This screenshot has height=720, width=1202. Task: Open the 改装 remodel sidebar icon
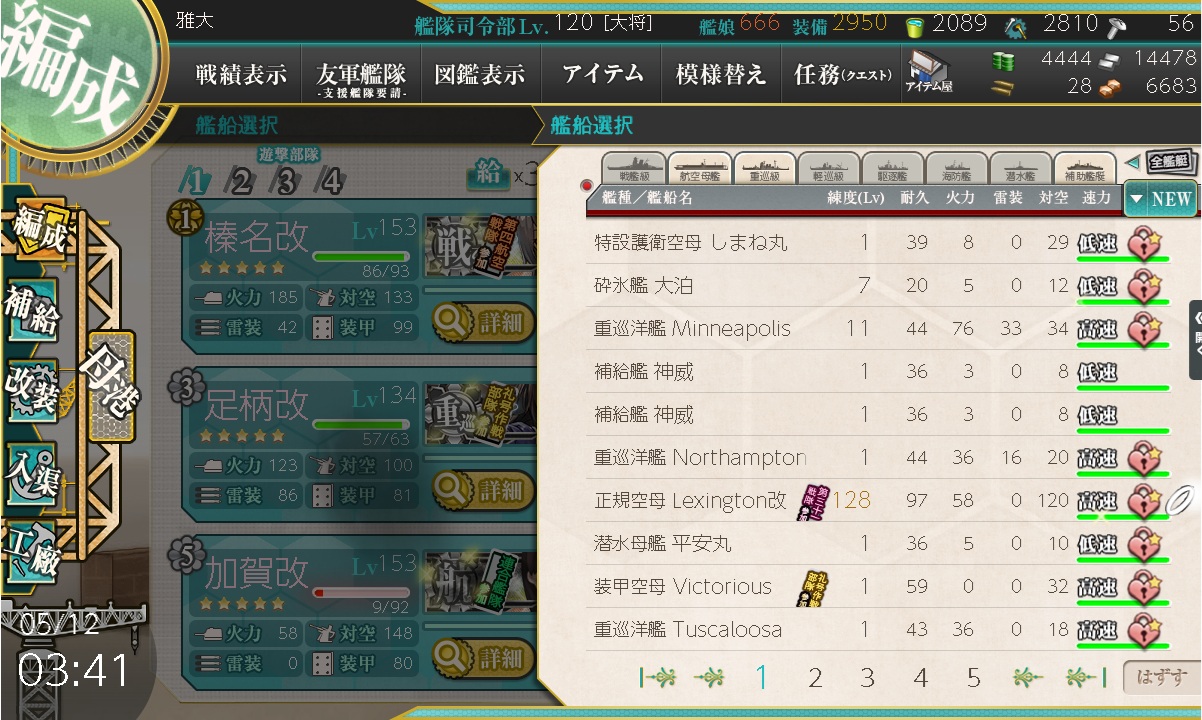[x=33, y=386]
